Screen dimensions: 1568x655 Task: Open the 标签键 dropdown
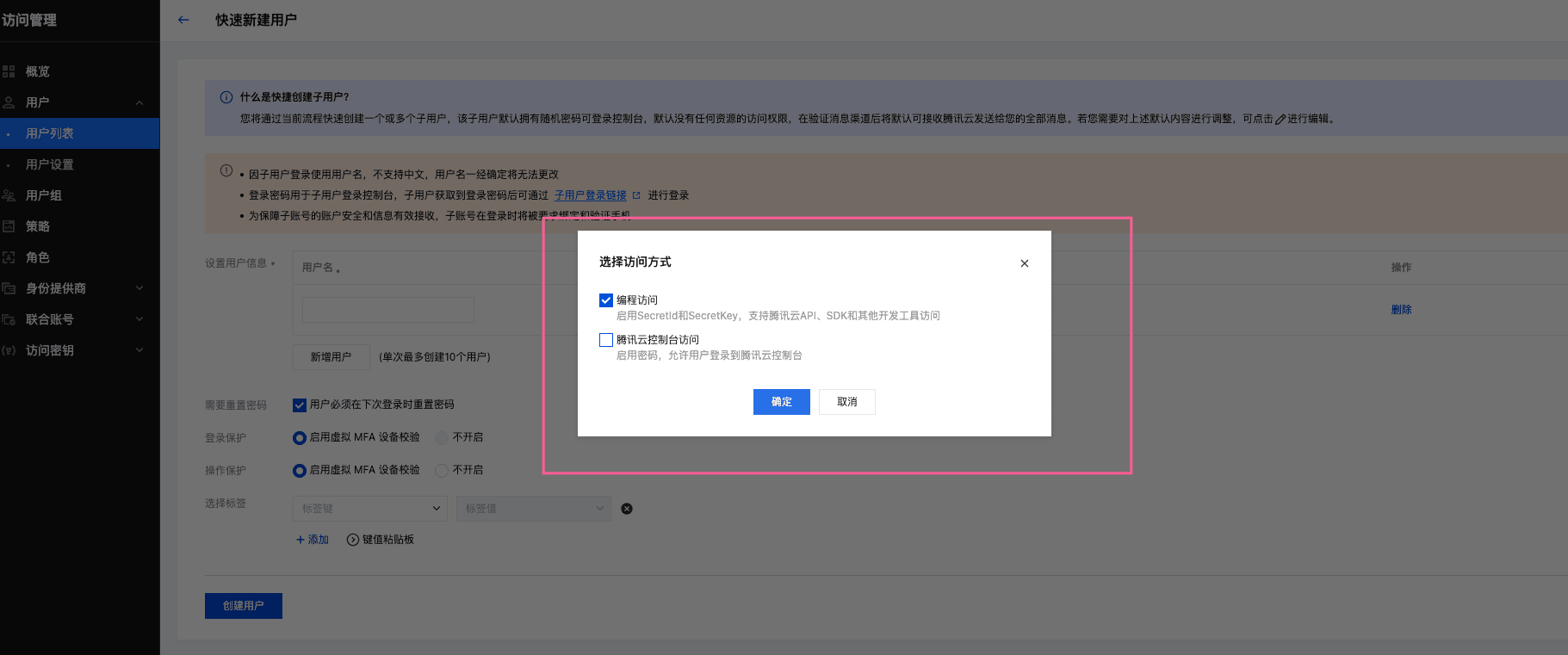click(x=369, y=509)
